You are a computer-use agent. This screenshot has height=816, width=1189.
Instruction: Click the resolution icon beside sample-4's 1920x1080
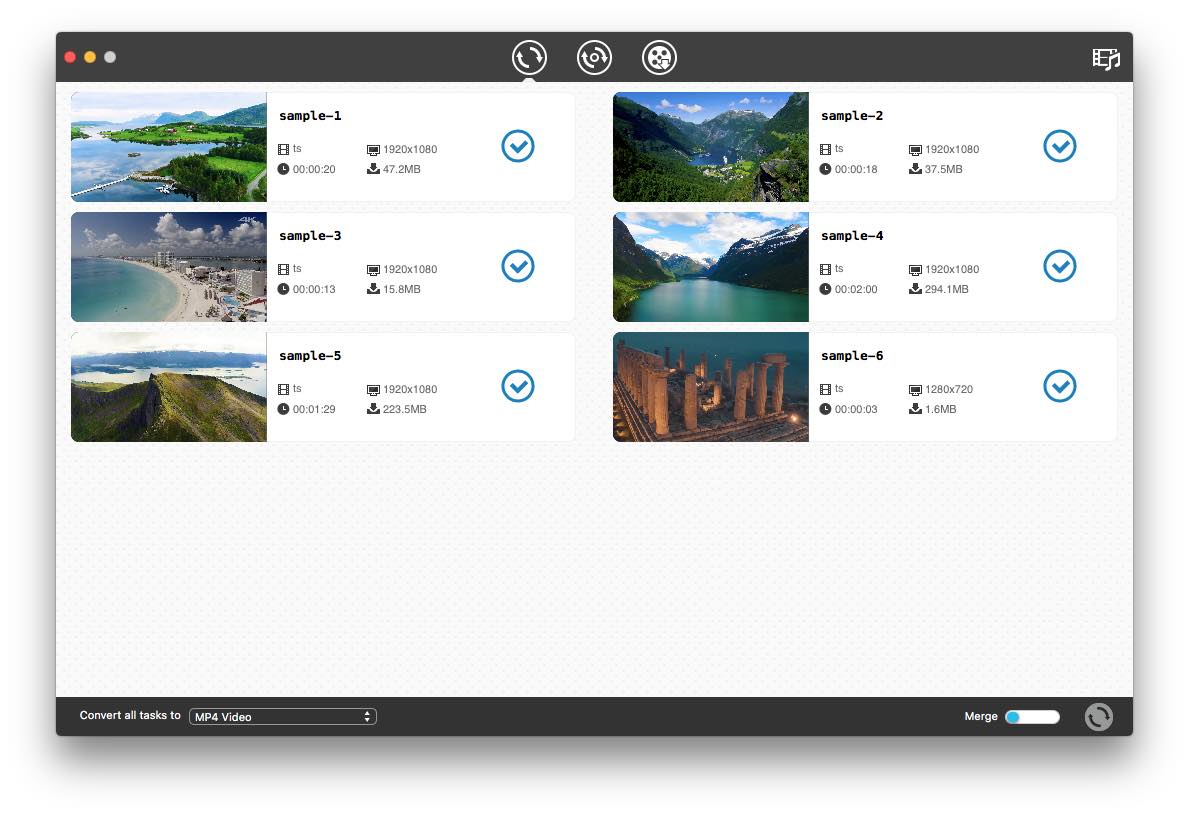click(914, 269)
